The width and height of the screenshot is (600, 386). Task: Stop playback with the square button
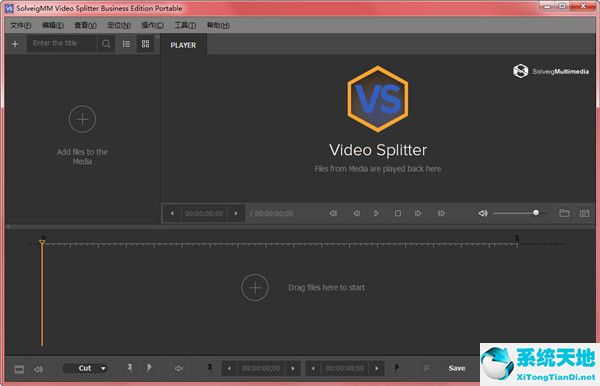[x=398, y=213]
